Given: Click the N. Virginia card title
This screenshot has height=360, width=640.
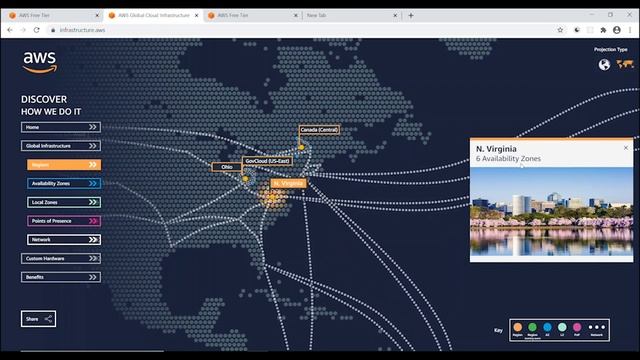Looking at the screenshot, I should click(x=496, y=149).
